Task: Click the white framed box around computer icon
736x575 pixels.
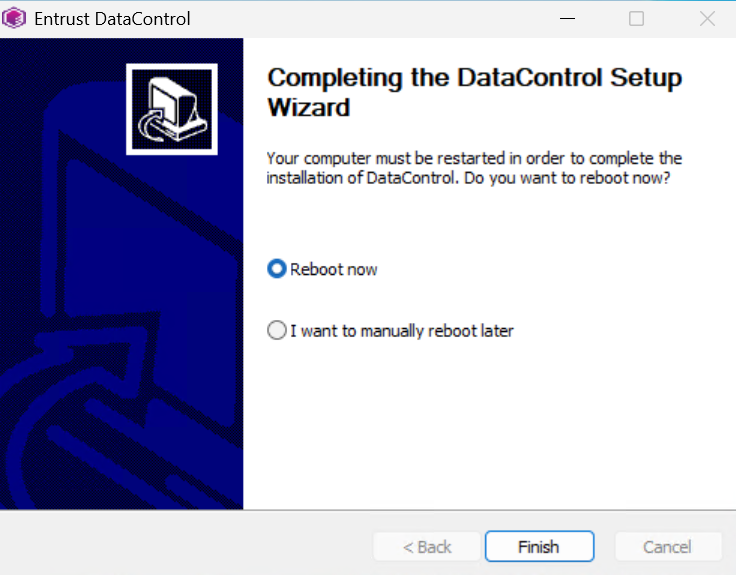Action: [x=172, y=109]
